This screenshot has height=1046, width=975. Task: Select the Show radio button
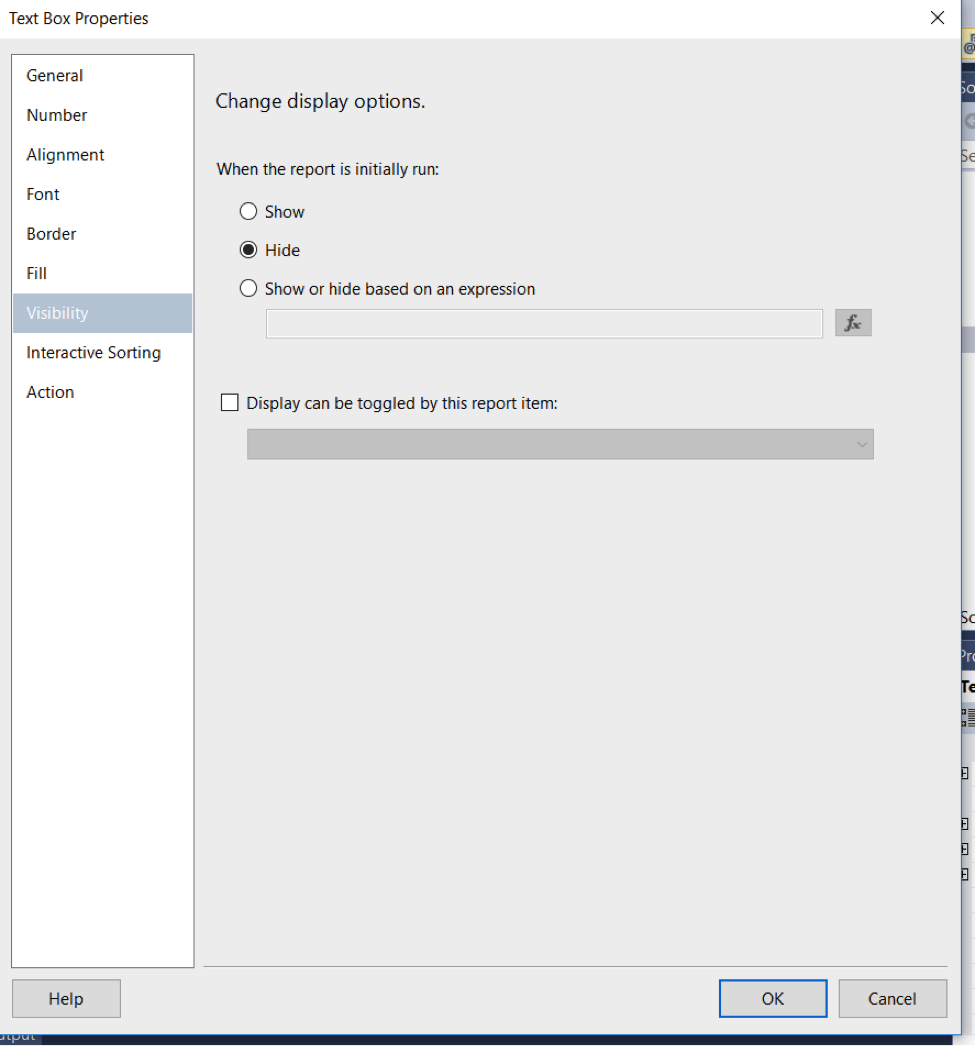248,211
